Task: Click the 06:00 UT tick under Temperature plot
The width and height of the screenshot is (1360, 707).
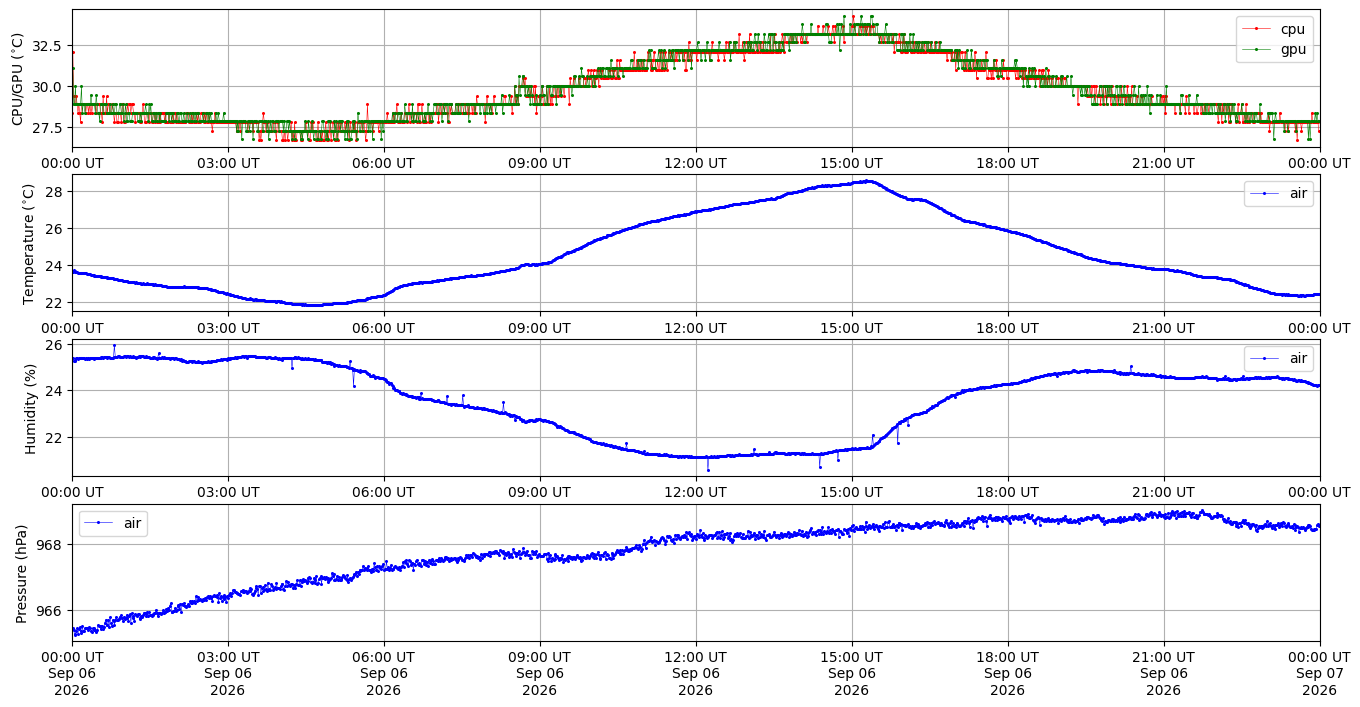Action: [383, 328]
